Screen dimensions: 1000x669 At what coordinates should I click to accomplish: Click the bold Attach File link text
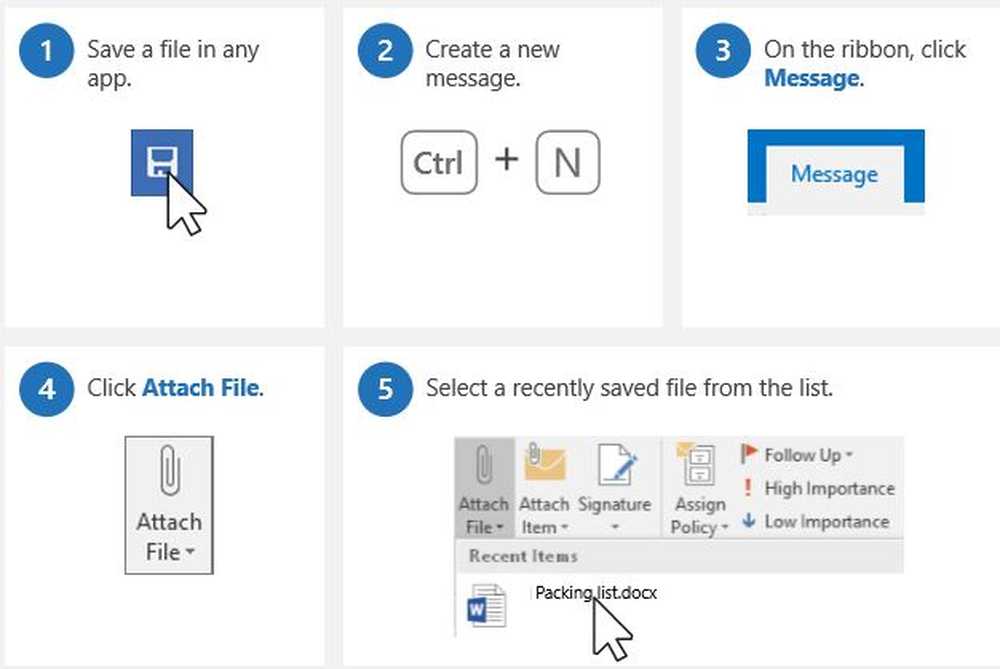[x=200, y=387]
